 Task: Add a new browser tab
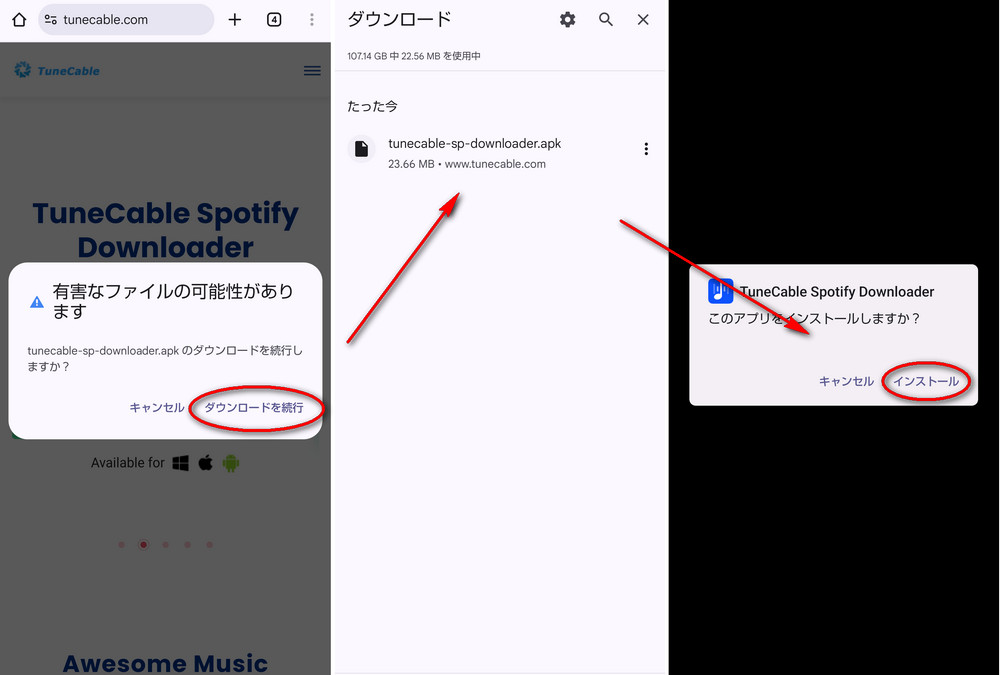point(235,20)
